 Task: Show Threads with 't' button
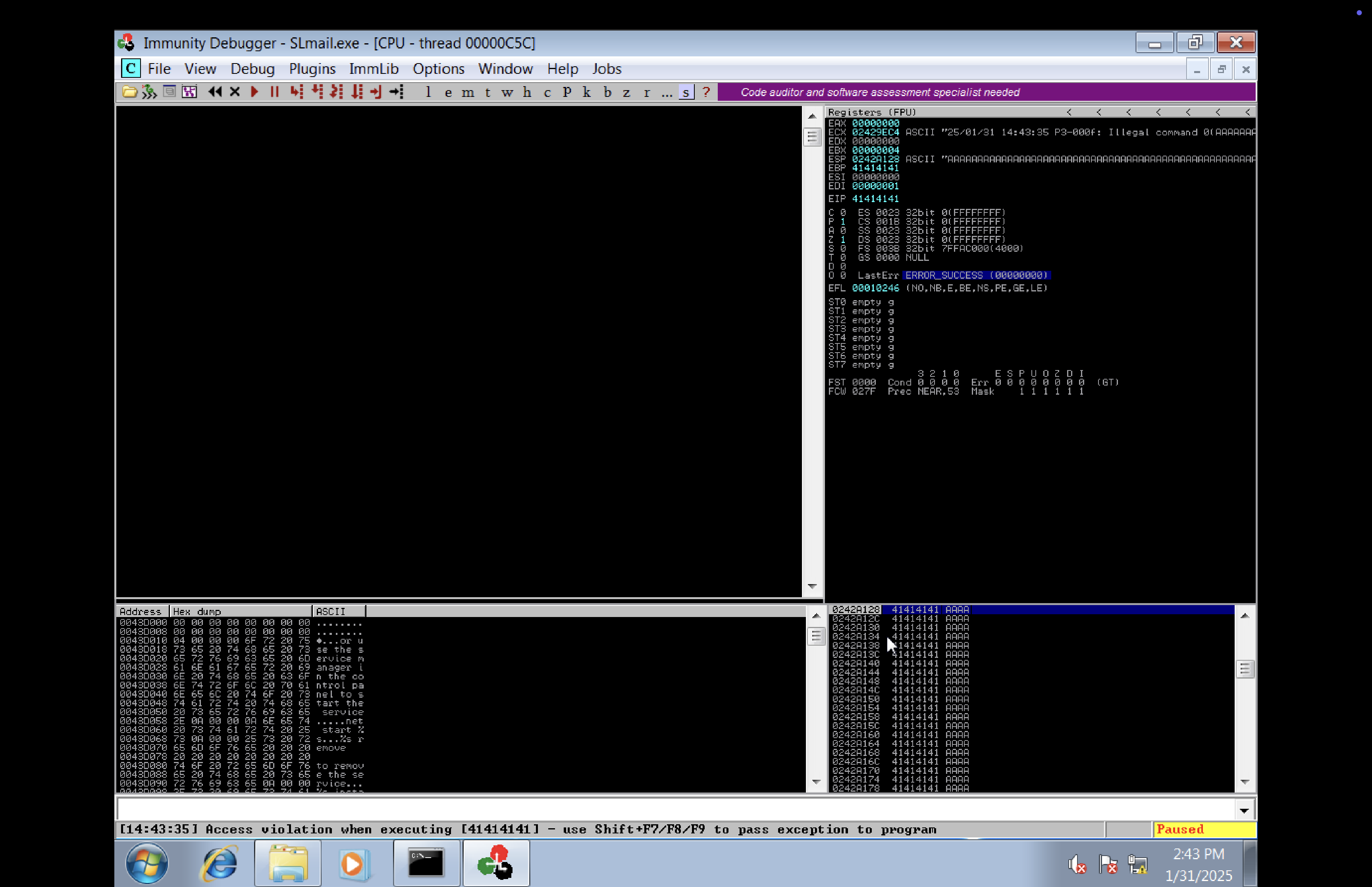click(488, 92)
